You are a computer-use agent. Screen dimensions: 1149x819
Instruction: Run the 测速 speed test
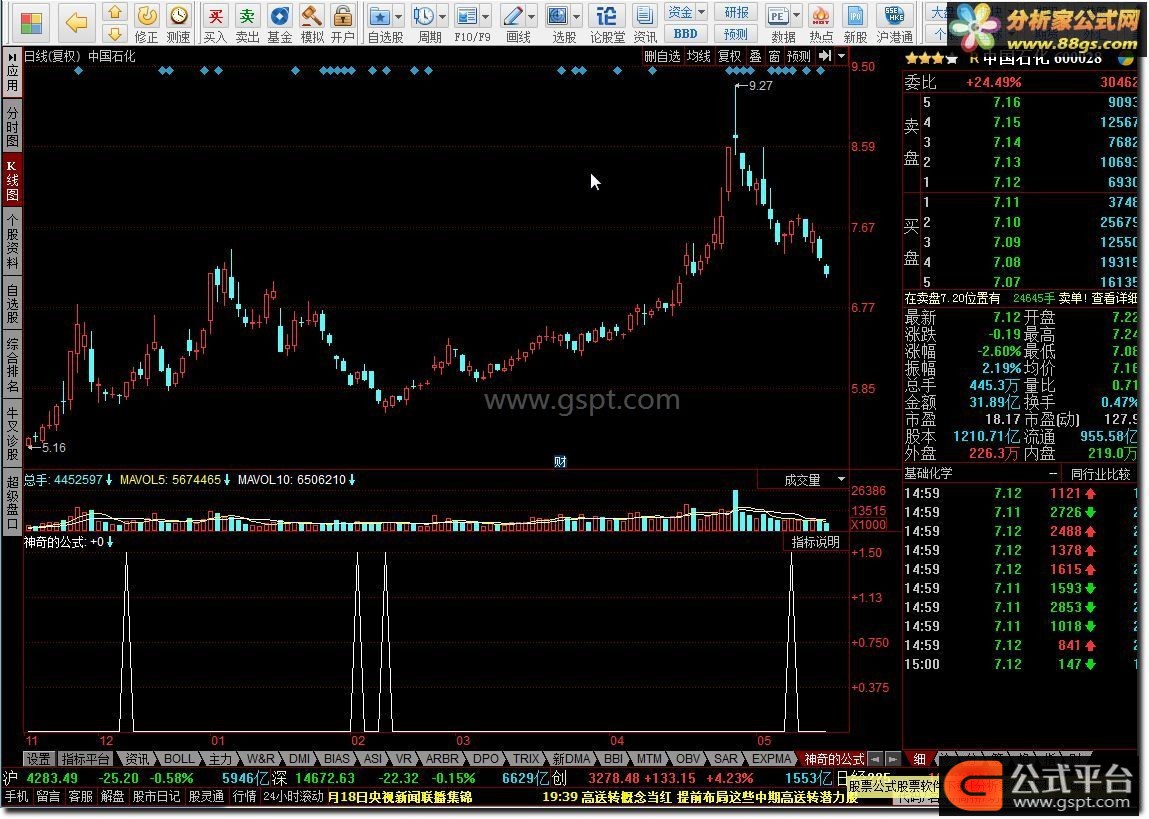click(x=178, y=23)
